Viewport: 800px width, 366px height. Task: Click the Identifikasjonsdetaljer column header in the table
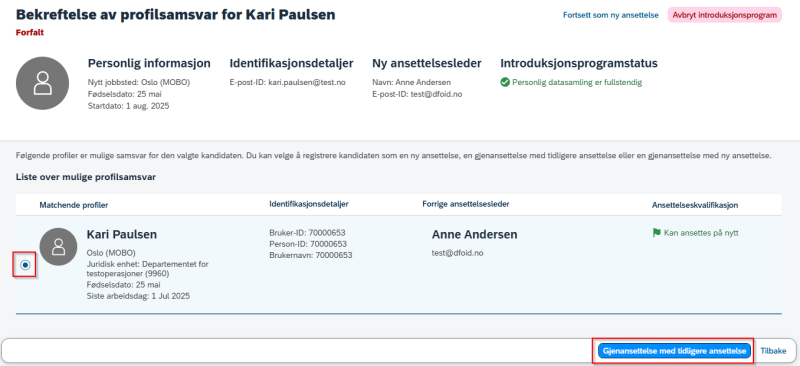[x=309, y=204]
